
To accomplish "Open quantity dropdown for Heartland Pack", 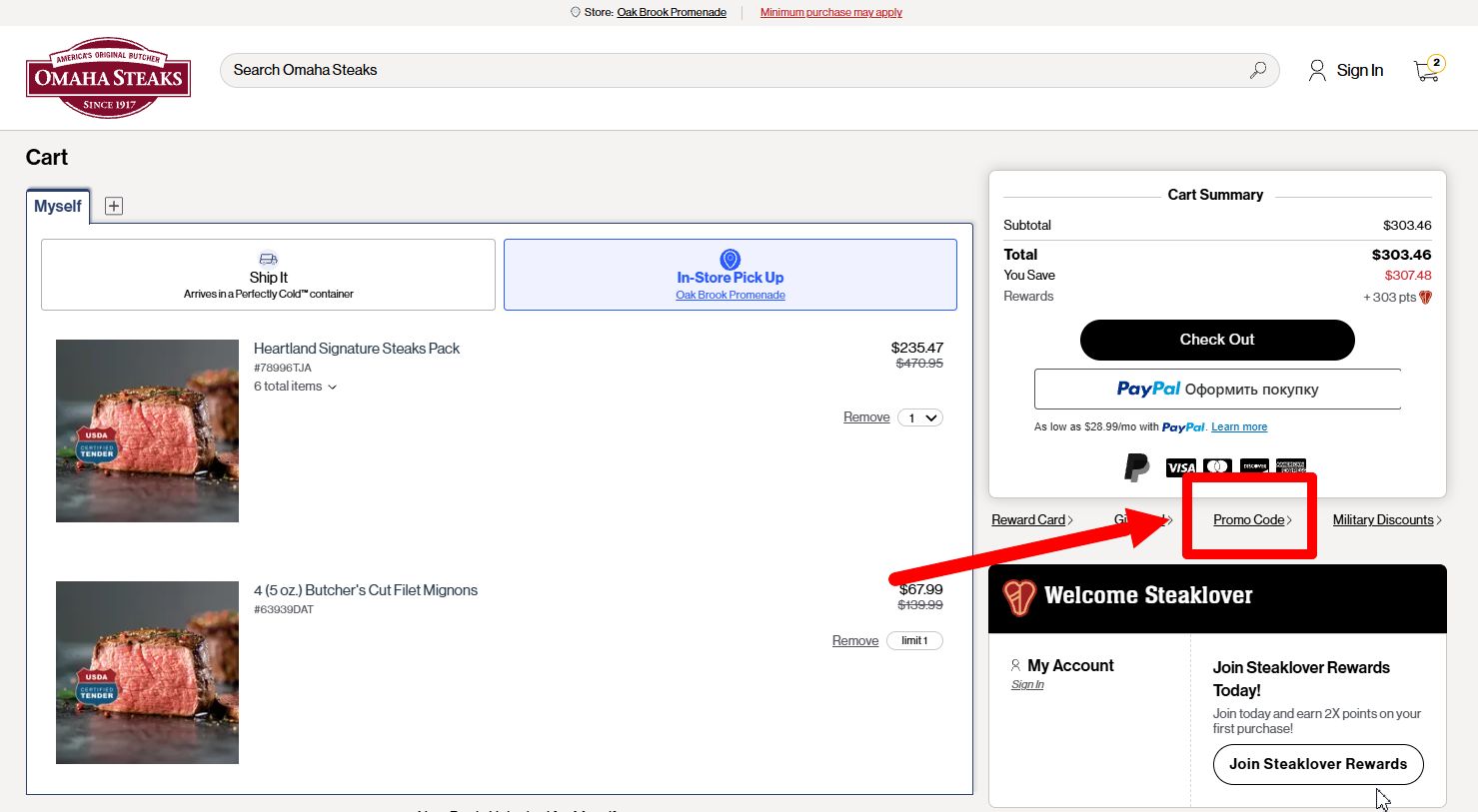I will click(919, 418).
